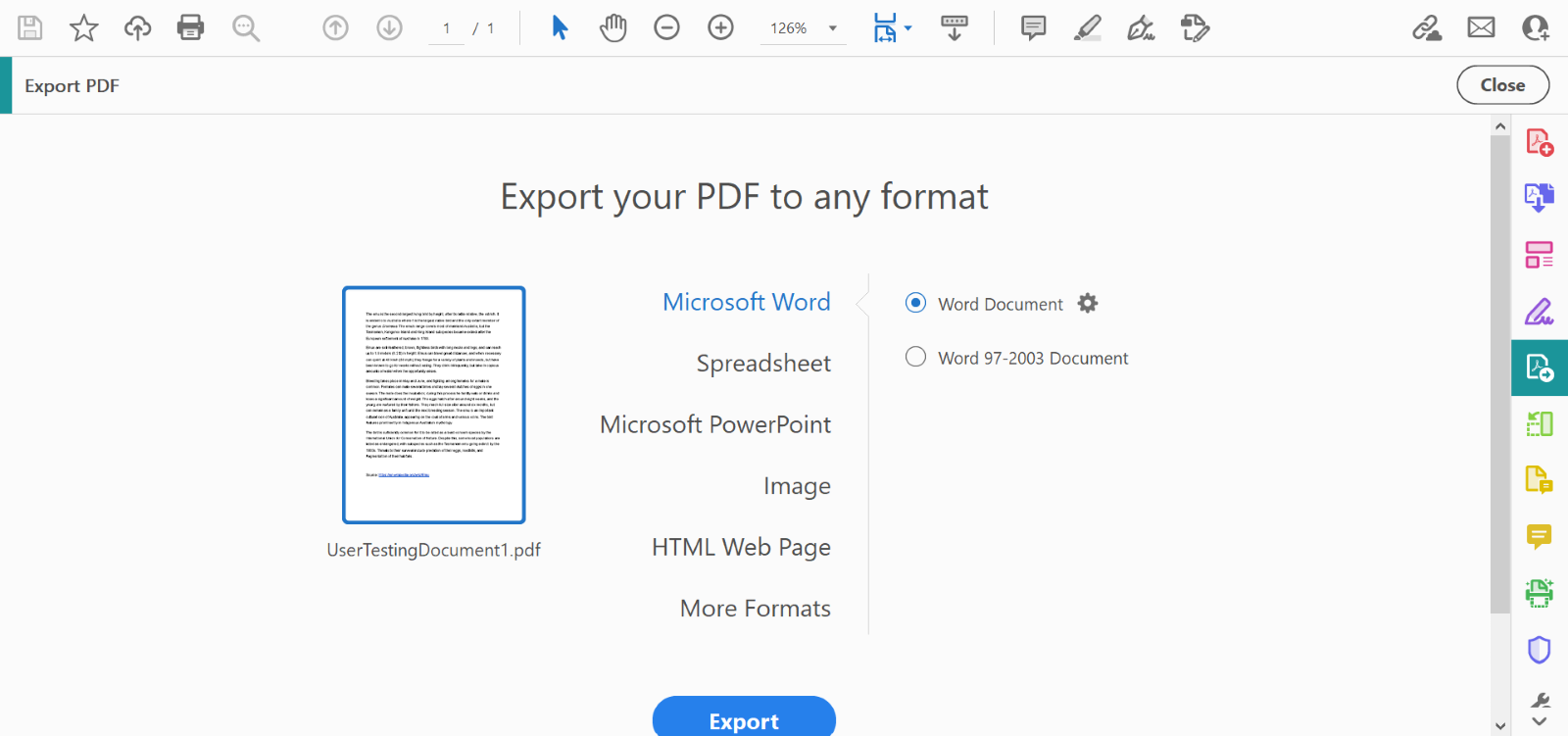Click the 126% zoom value field
Image resolution: width=1568 pixels, height=736 pixels.
790,28
